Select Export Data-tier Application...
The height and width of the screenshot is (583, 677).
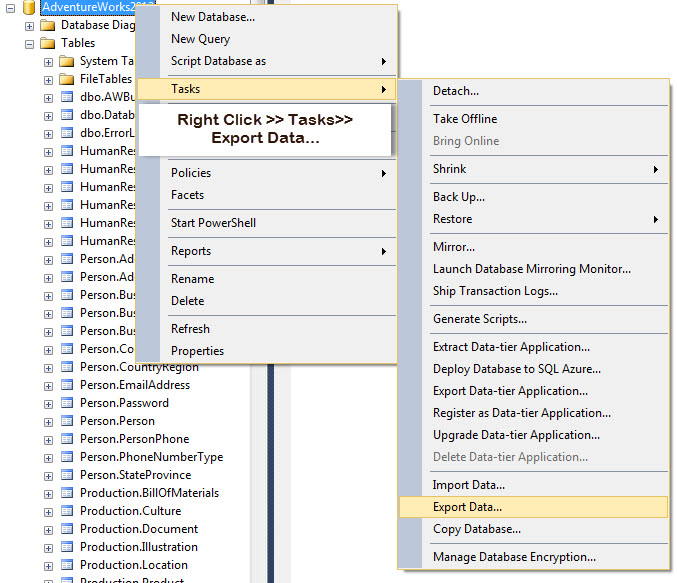[534, 391]
